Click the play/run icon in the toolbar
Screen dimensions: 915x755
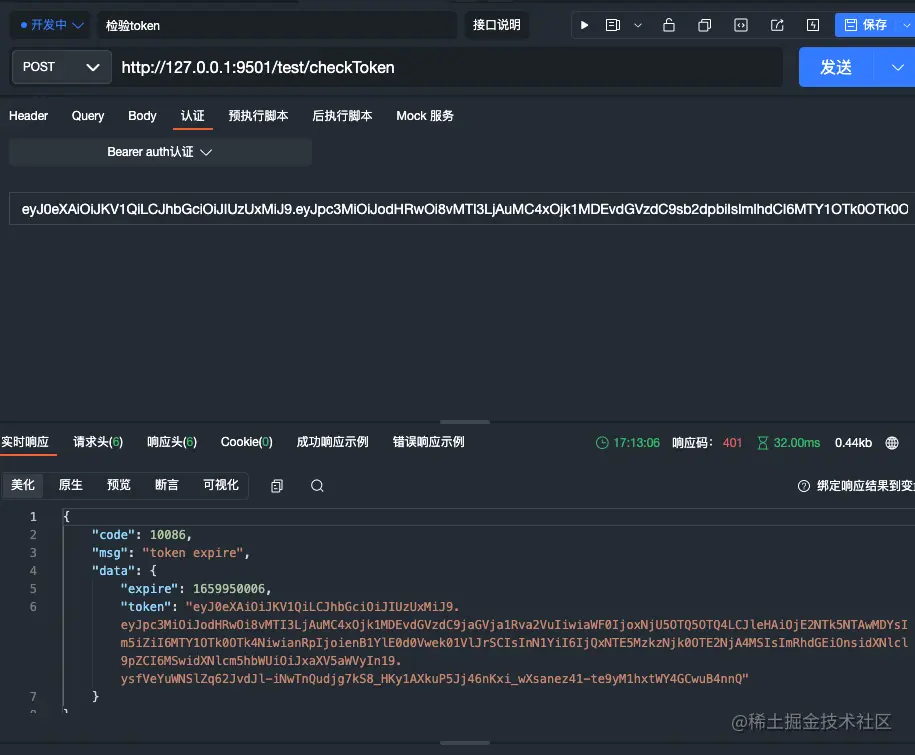584,25
